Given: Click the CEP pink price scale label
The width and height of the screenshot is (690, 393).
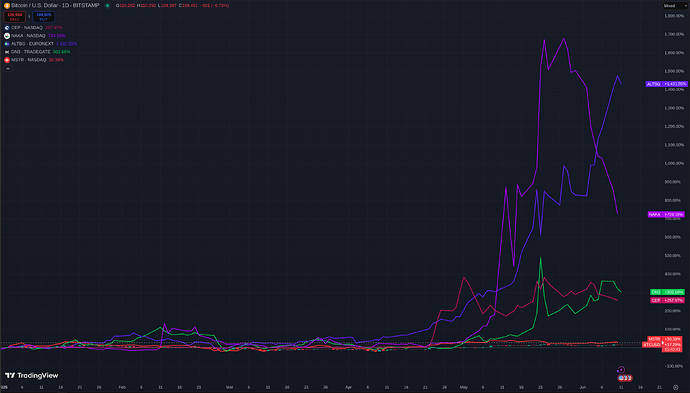Looking at the screenshot, I should pos(667,300).
